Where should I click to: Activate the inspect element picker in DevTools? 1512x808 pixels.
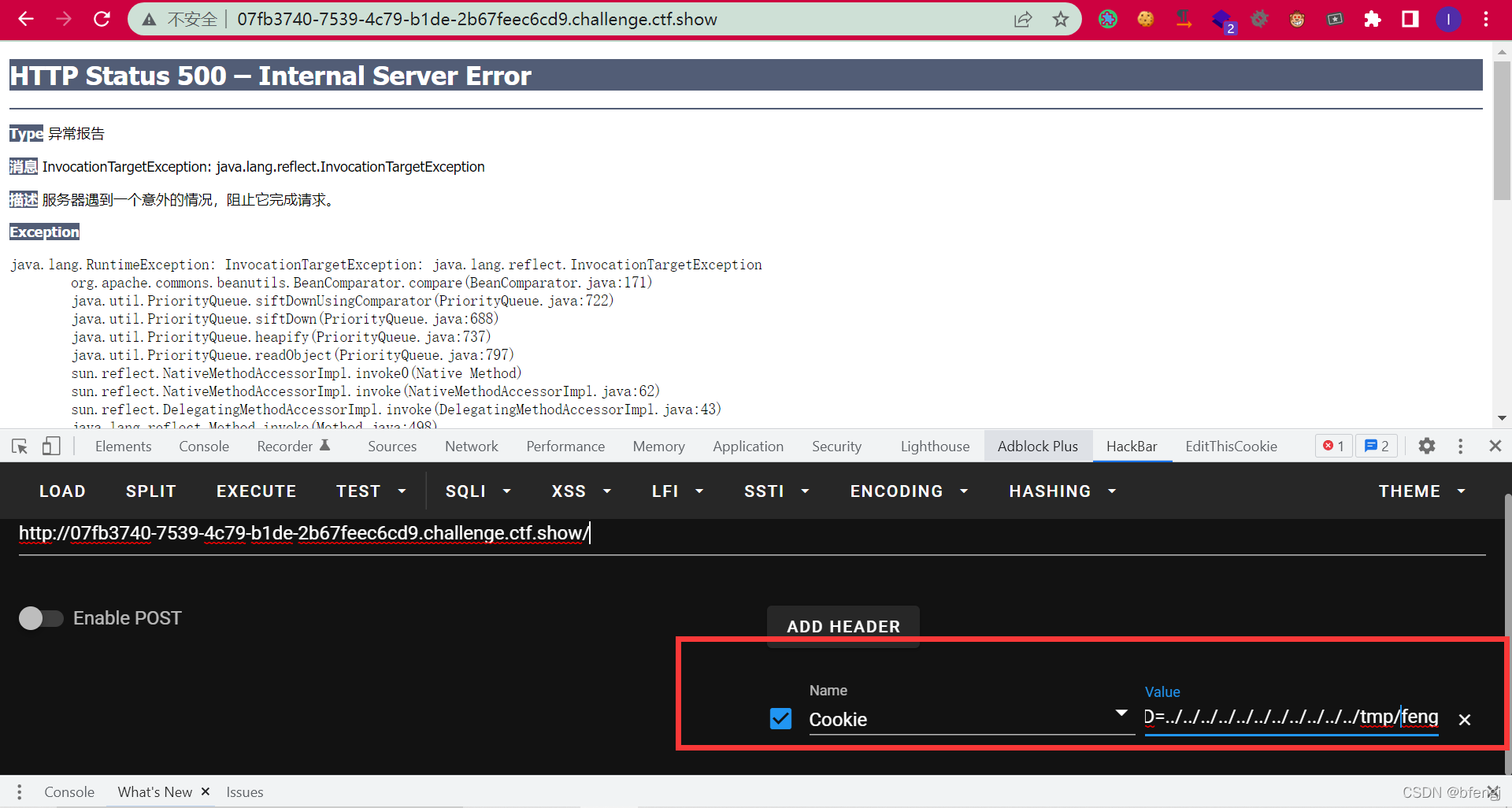pyautogui.click(x=20, y=447)
